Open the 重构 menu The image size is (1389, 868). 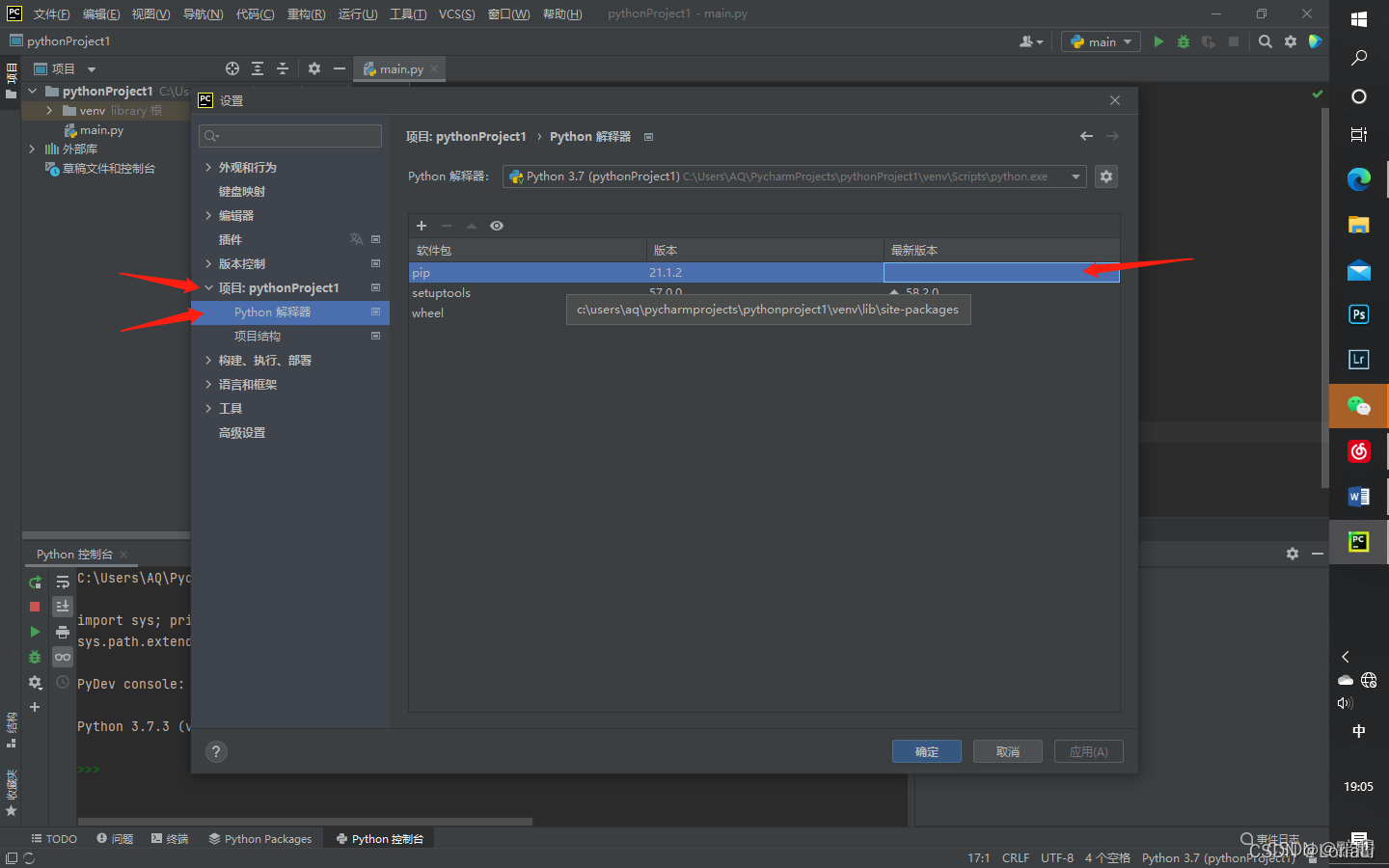click(306, 14)
